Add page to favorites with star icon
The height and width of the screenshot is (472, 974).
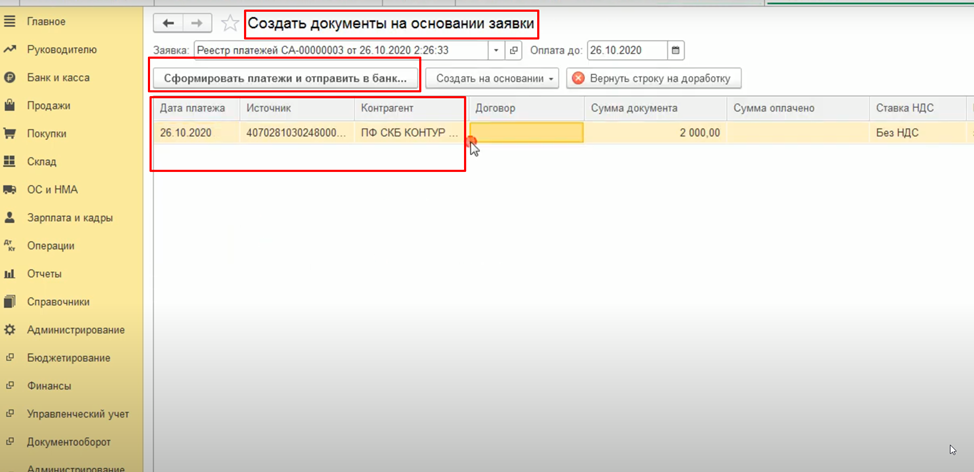point(230,24)
